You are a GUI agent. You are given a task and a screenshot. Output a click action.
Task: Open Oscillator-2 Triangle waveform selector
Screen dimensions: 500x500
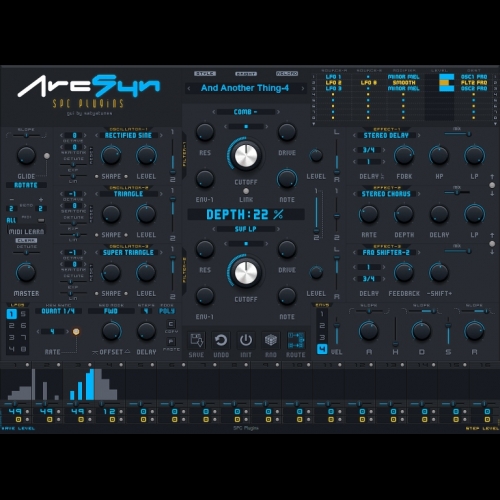coord(128,194)
